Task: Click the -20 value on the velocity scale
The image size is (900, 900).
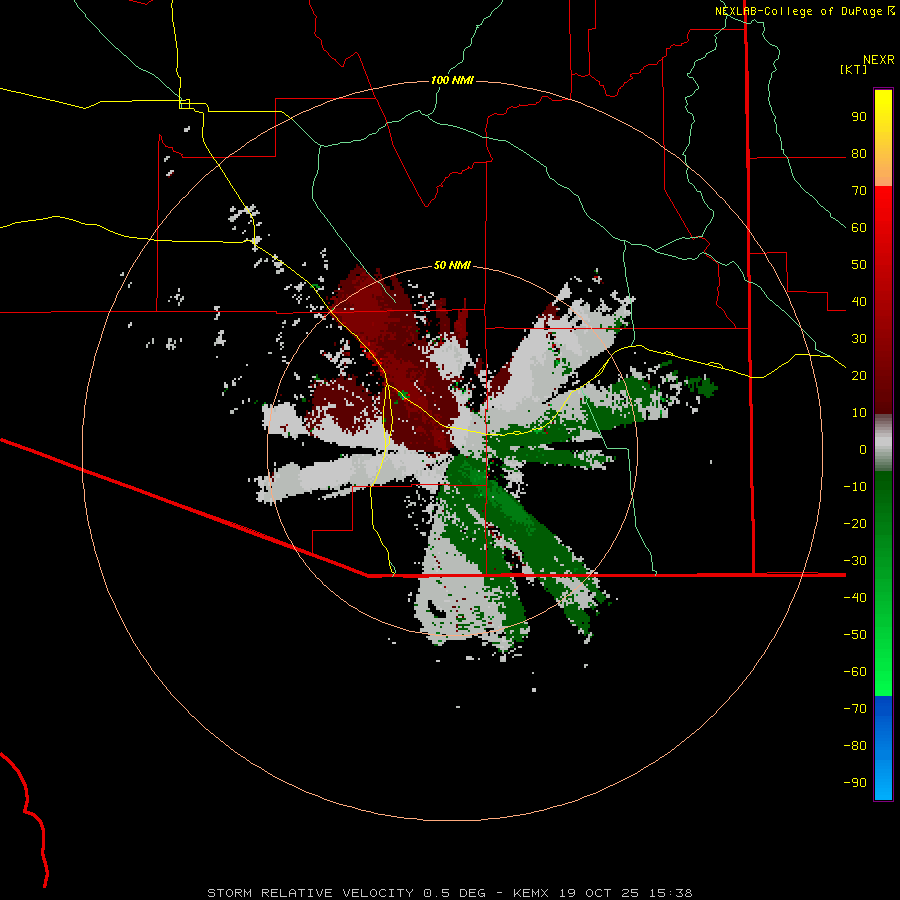Action: pos(855,524)
